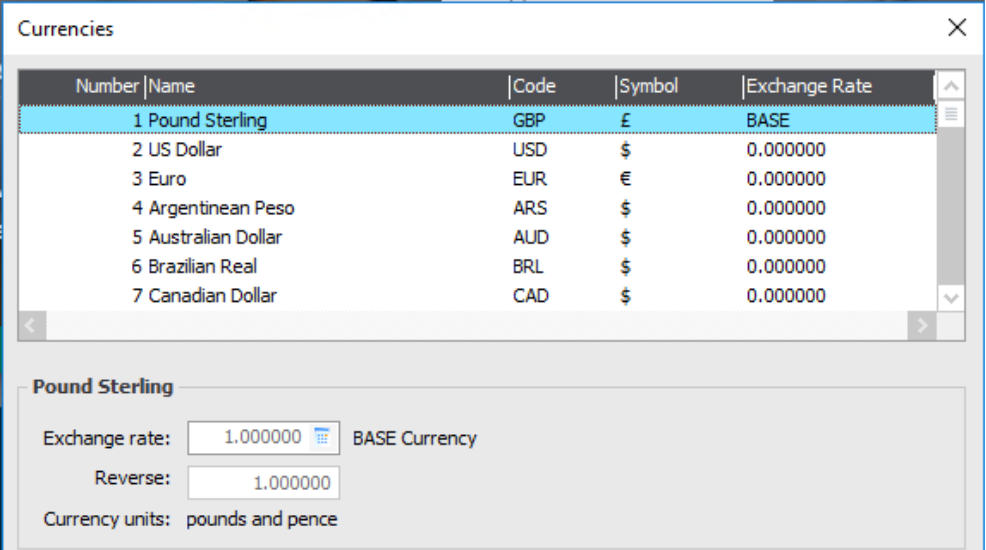Click the Exchange rate input field
This screenshot has width=986, height=550.
coord(263,437)
